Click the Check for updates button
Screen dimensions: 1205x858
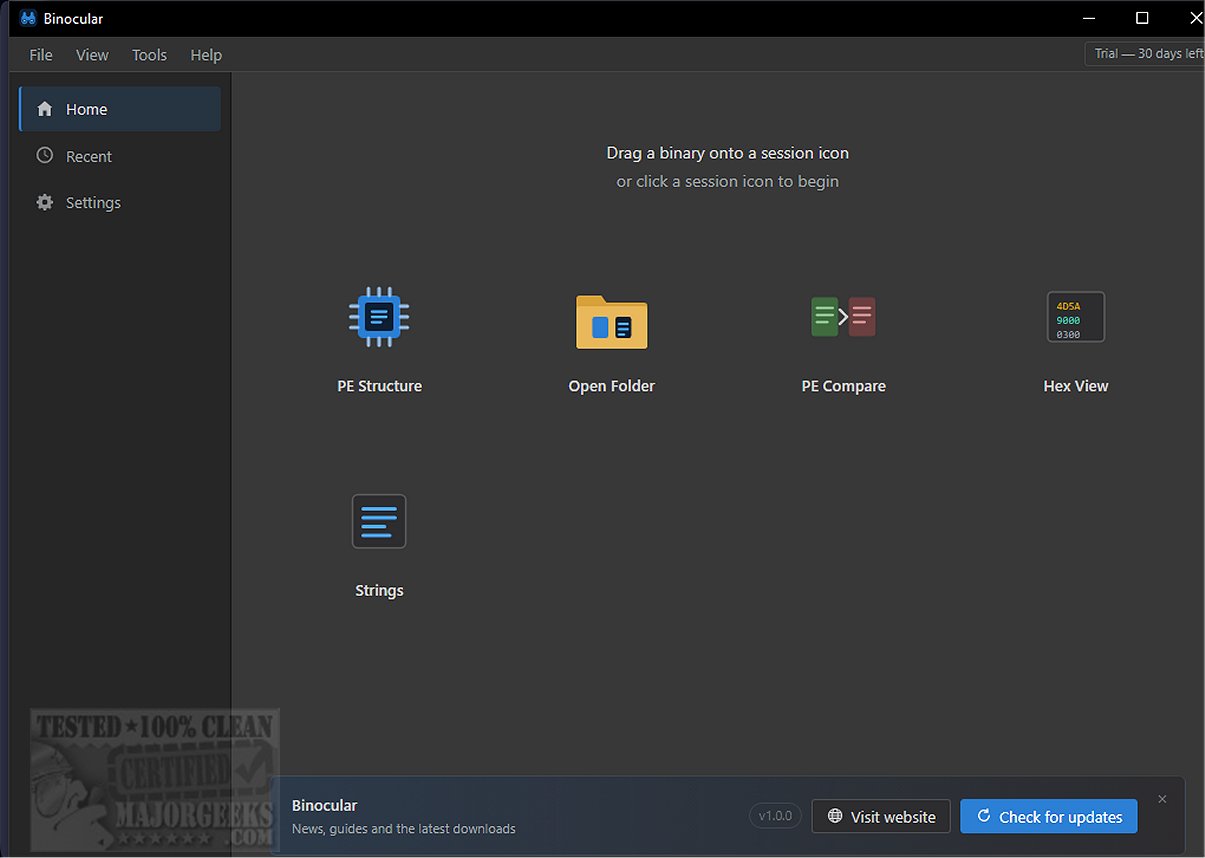1048,816
